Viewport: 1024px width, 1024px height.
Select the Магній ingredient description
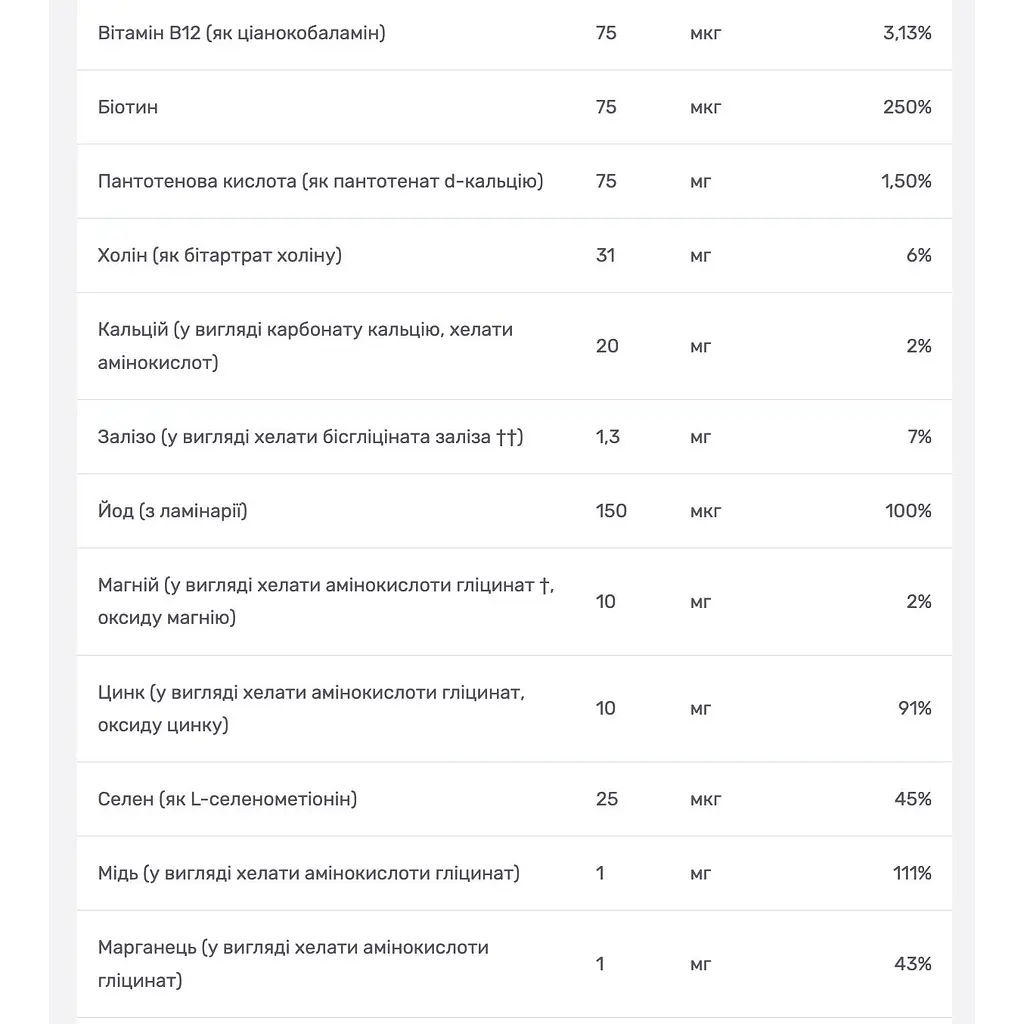(326, 601)
